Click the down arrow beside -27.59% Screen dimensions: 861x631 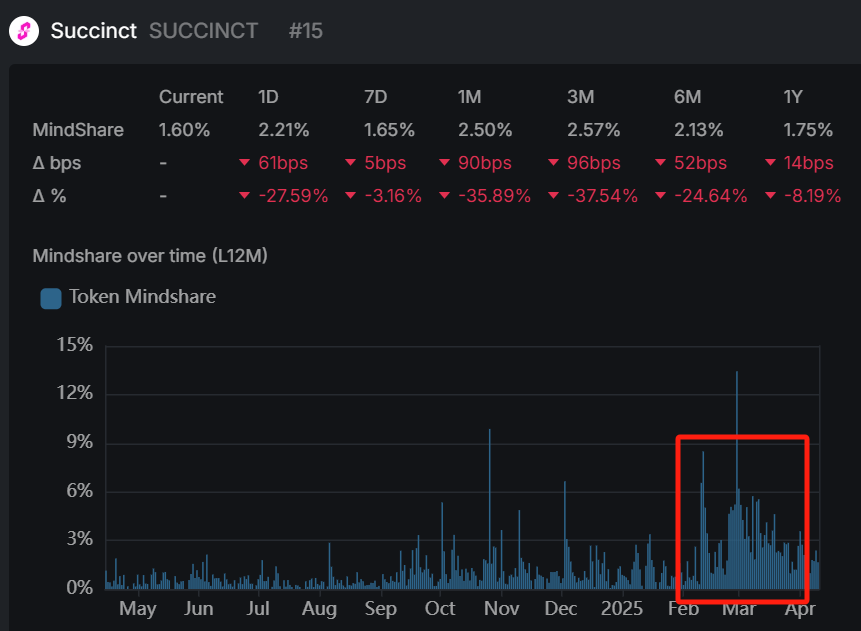pyautogui.click(x=245, y=196)
